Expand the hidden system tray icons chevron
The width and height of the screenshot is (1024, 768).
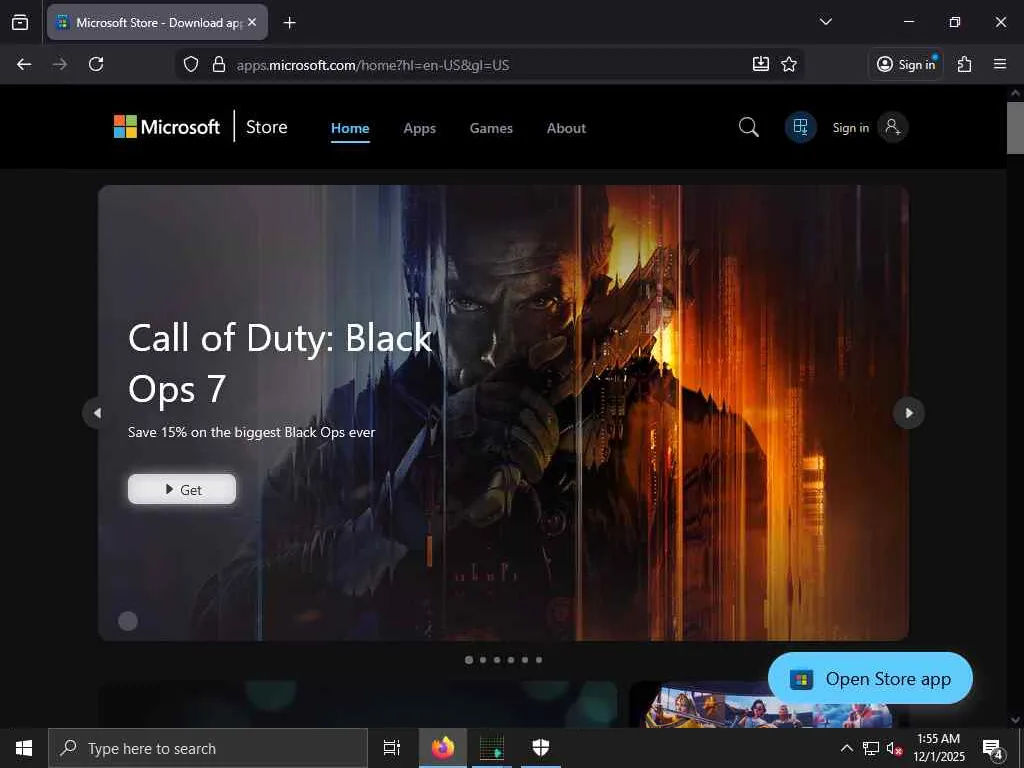(846, 748)
